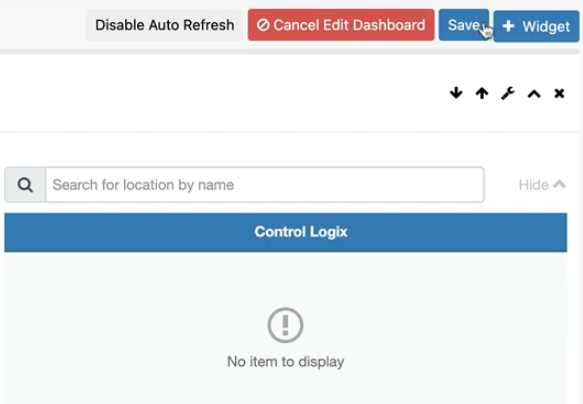
Task: Move the widget down with the down arrow
Action: [x=456, y=93]
